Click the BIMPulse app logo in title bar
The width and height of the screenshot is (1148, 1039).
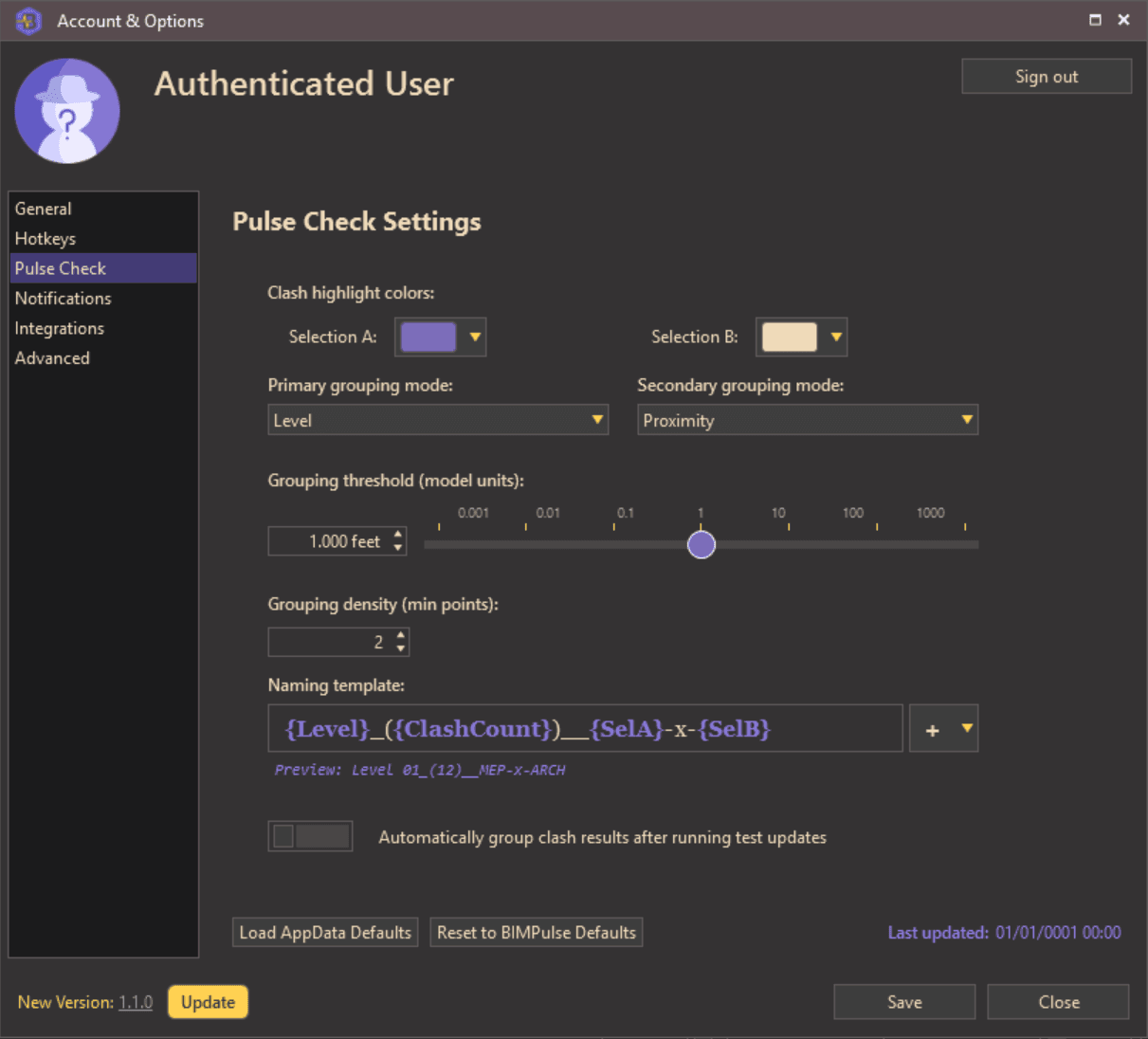pyautogui.click(x=28, y=21)
